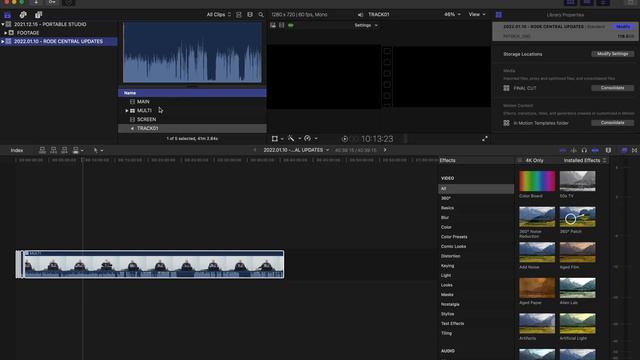Open the Photos and Audio sidebar icon
The width and height of the screenshot is (640, 360).
pyautogui.click(x=23, y=15)
